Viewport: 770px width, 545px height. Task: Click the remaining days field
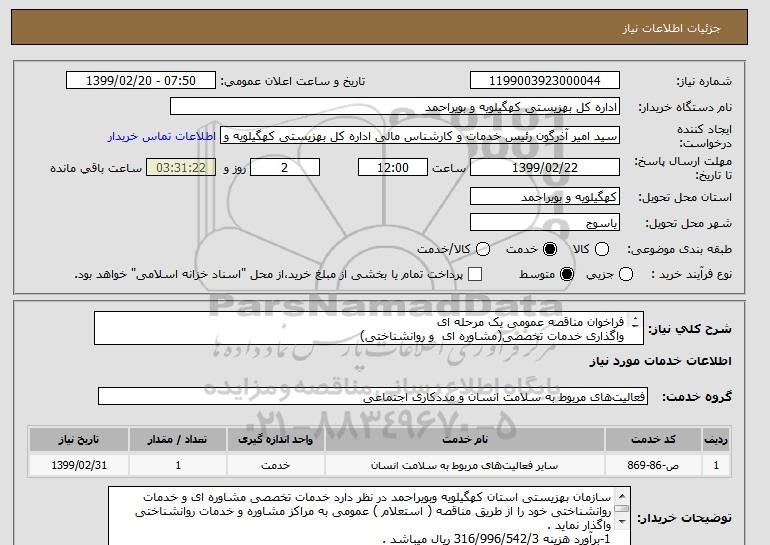click(x=285, y=167)
